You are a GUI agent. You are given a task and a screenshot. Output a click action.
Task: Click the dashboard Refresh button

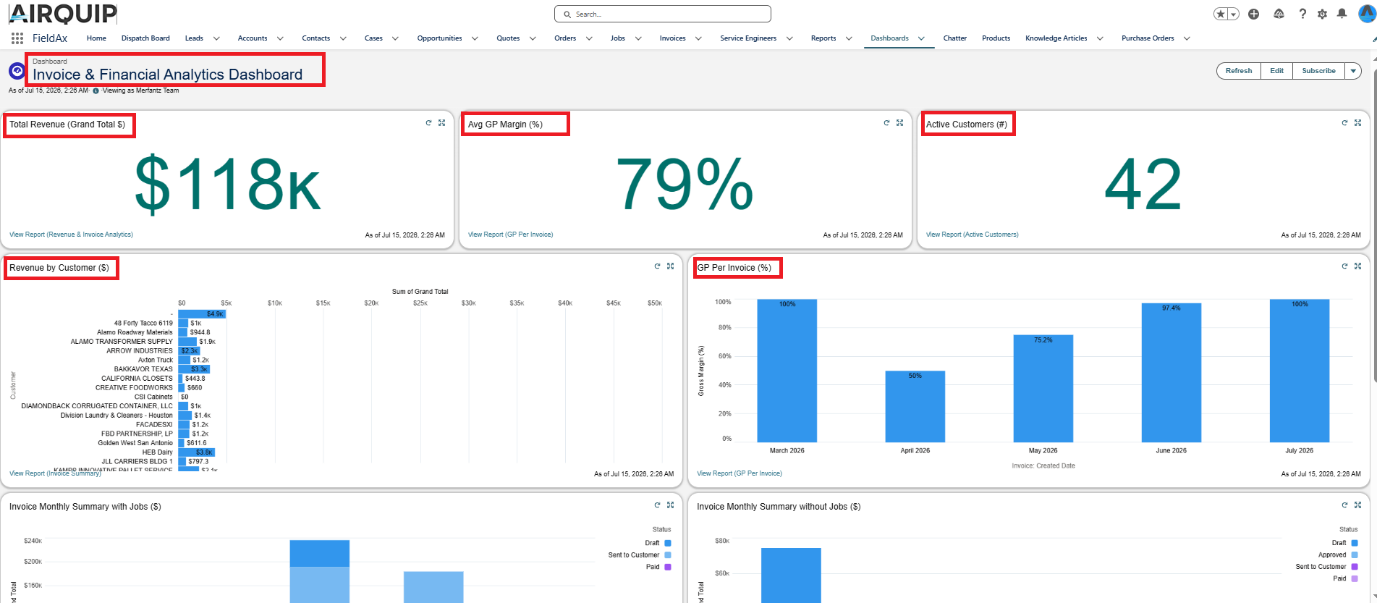coord(1238,71)
